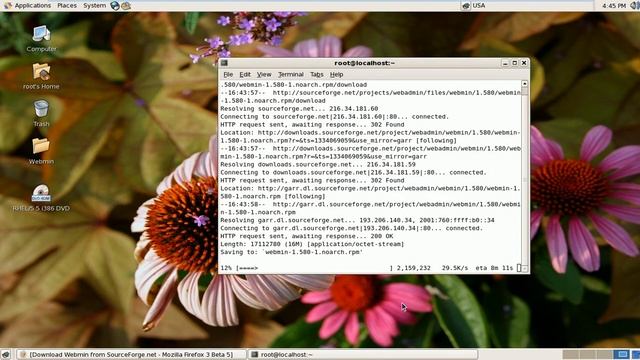
Task: Open the Terminal menu in the menu bar
Action: (291, 74)
